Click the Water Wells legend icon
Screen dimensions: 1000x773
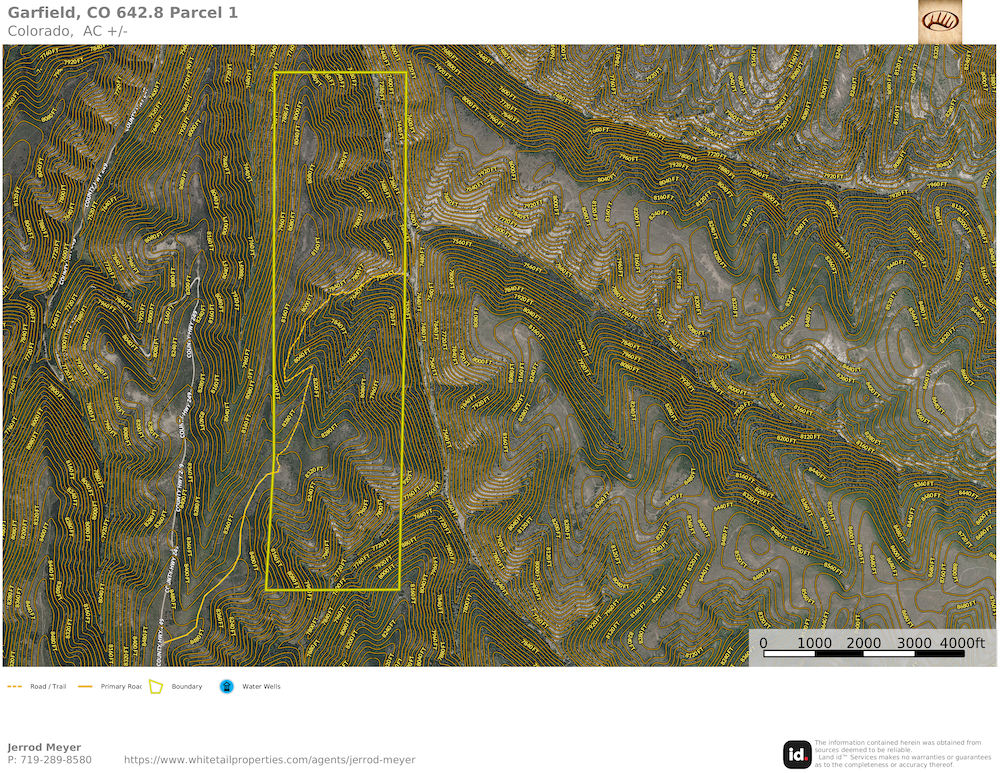pyautogui.click(x=227, y=687)
